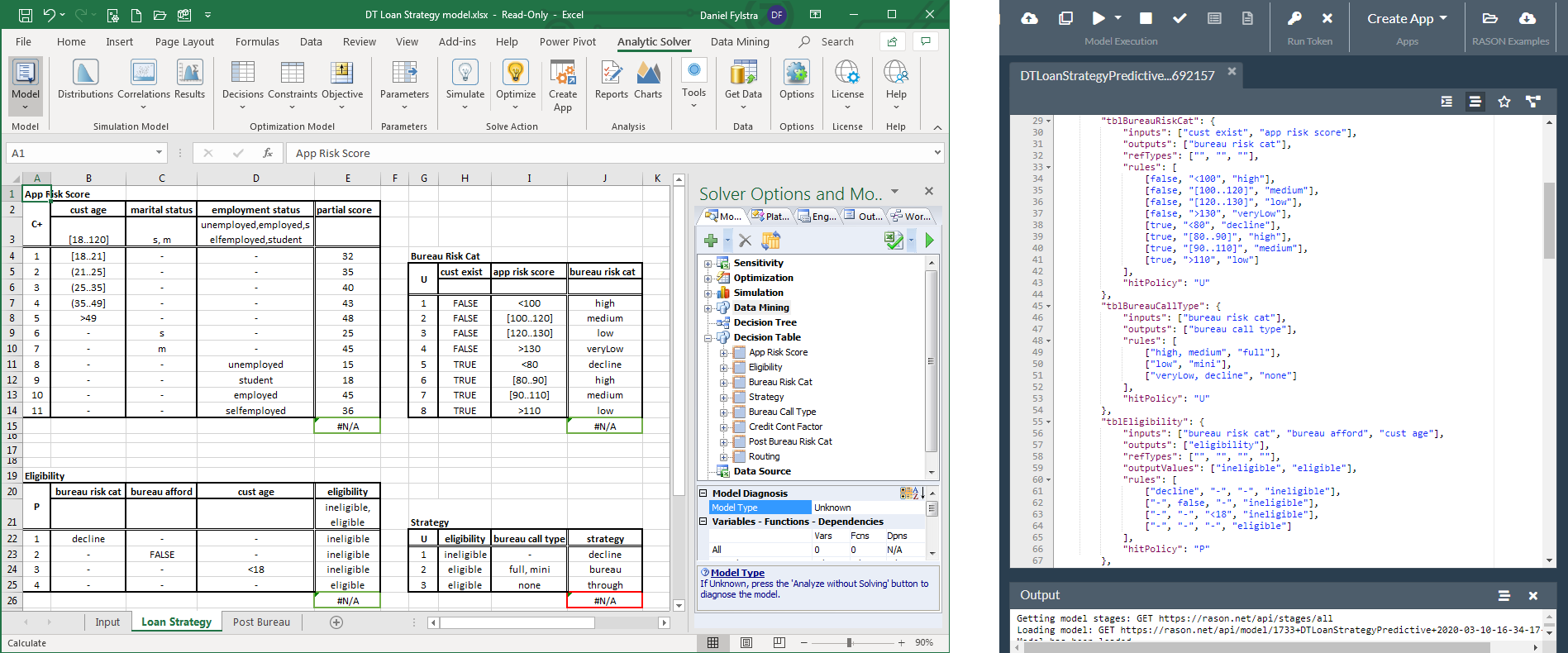Viewport: 1568px width, 653px height.
Task: Open the Name Box dropdown arrow
Action: pyautogui.click(x=159, y=153)
